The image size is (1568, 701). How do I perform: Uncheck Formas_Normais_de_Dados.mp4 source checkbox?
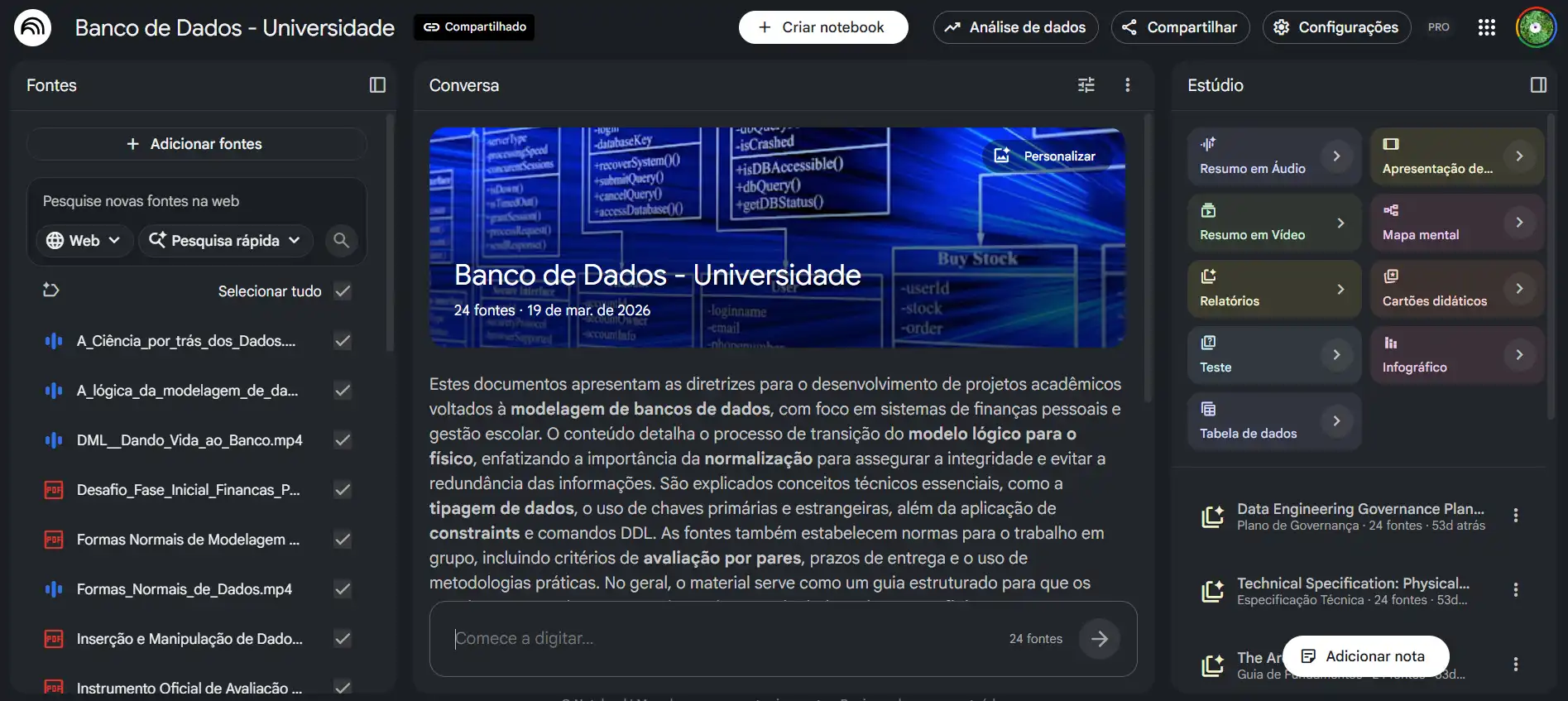tap(343, 589)
